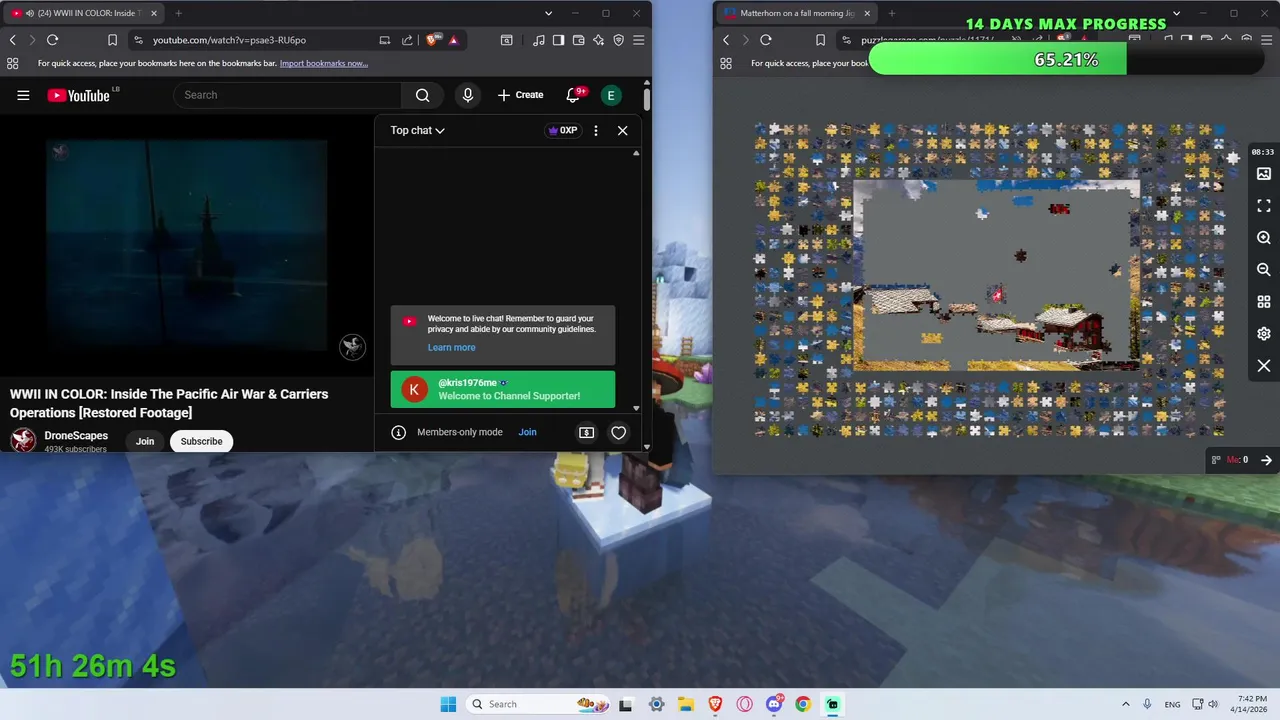Bookmark the YouTube page

112,40
